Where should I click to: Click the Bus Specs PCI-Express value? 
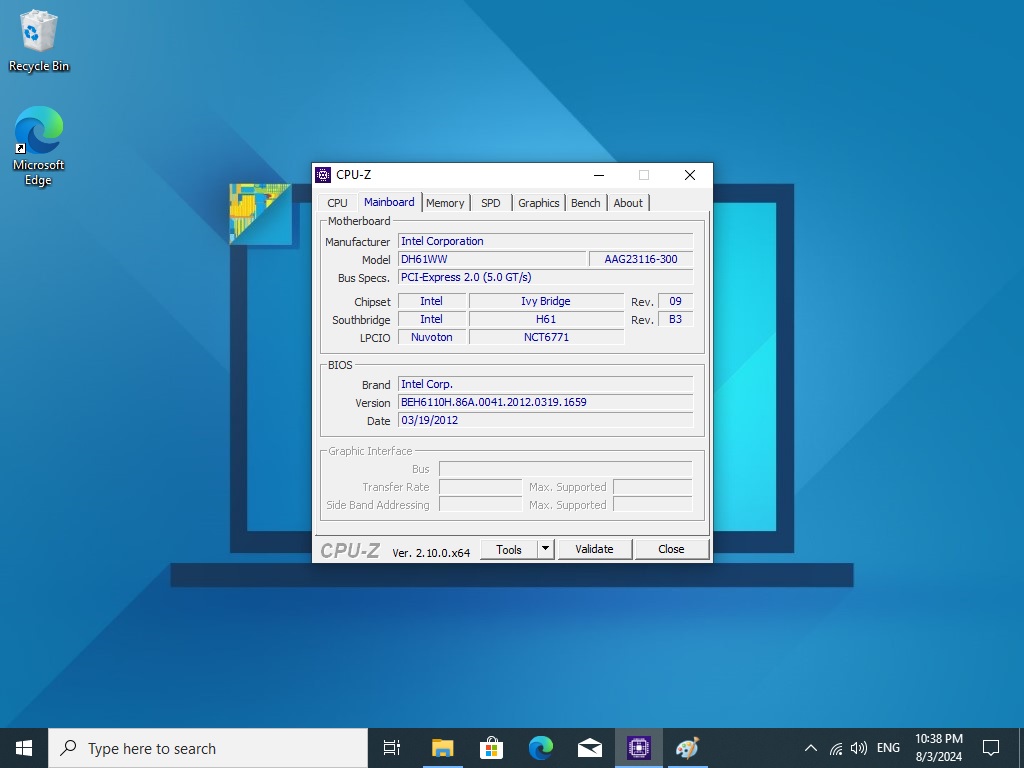(x=545, y=277)
